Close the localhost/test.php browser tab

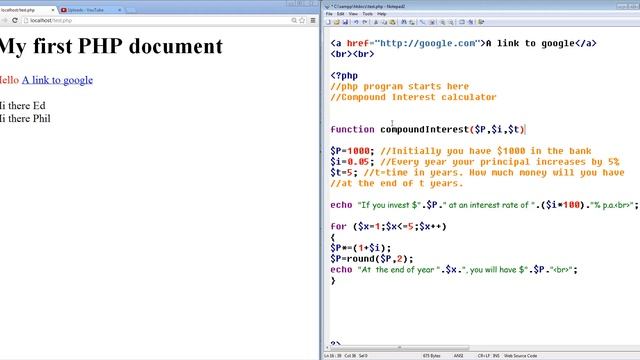[x=53, y=10]
